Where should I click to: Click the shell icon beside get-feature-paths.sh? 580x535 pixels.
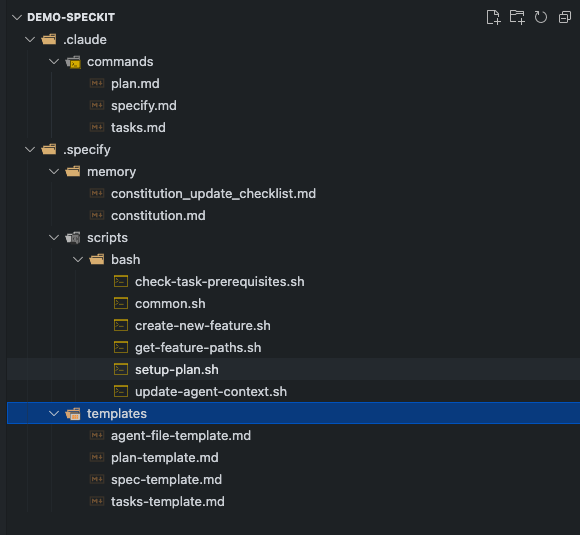coord(121,347)
